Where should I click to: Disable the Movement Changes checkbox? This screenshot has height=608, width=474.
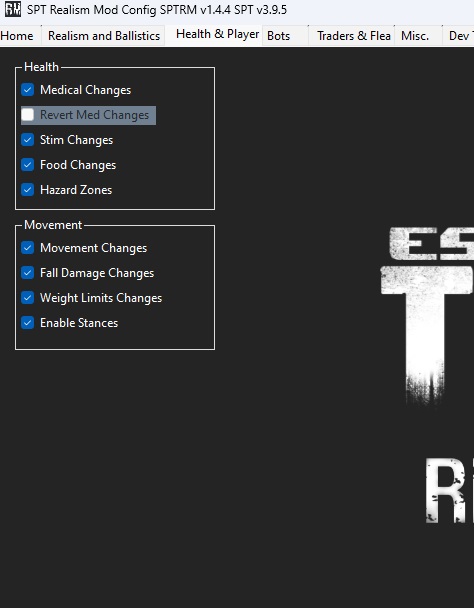point(28,248)
